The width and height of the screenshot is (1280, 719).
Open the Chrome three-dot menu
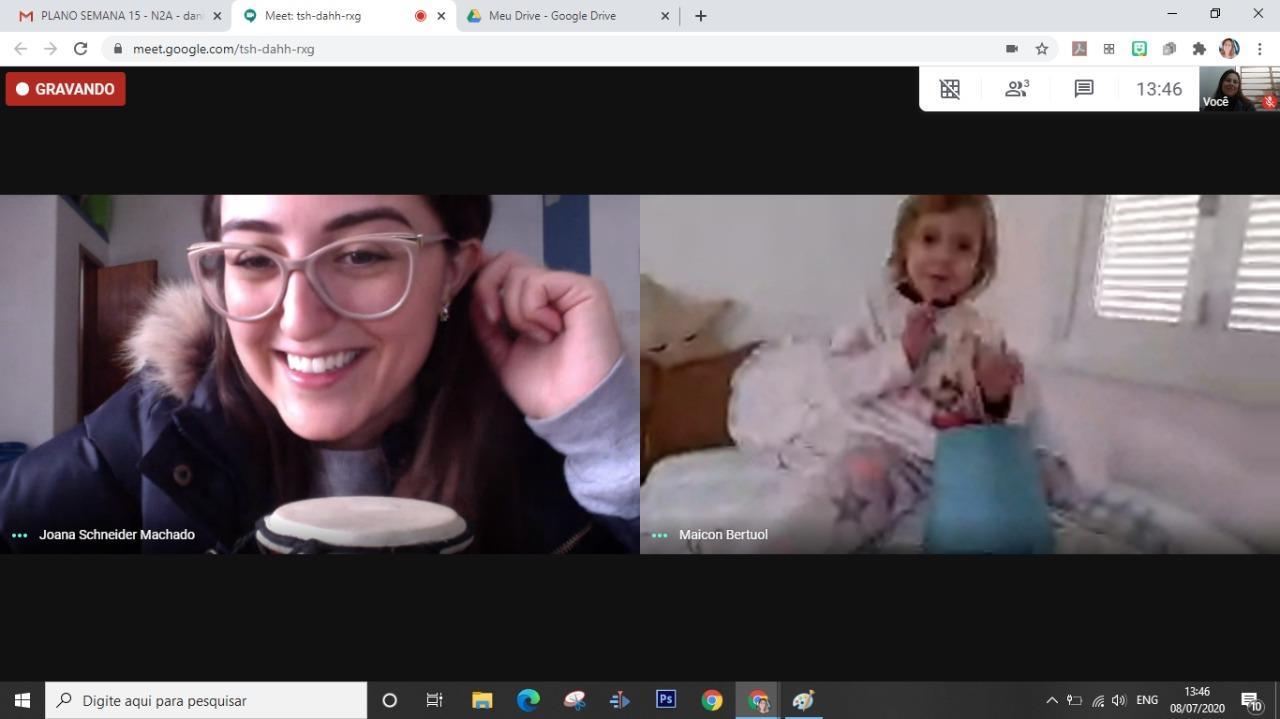1260,48
